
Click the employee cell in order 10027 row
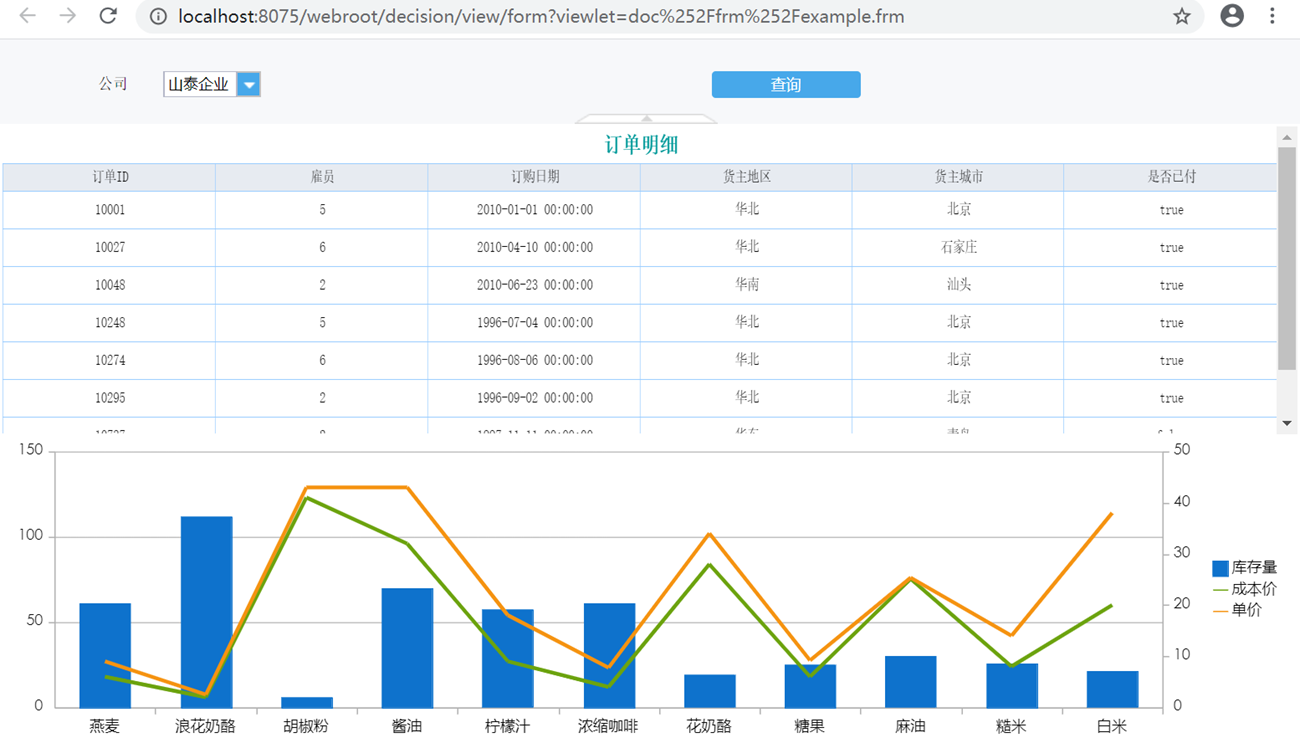[322, 248]
